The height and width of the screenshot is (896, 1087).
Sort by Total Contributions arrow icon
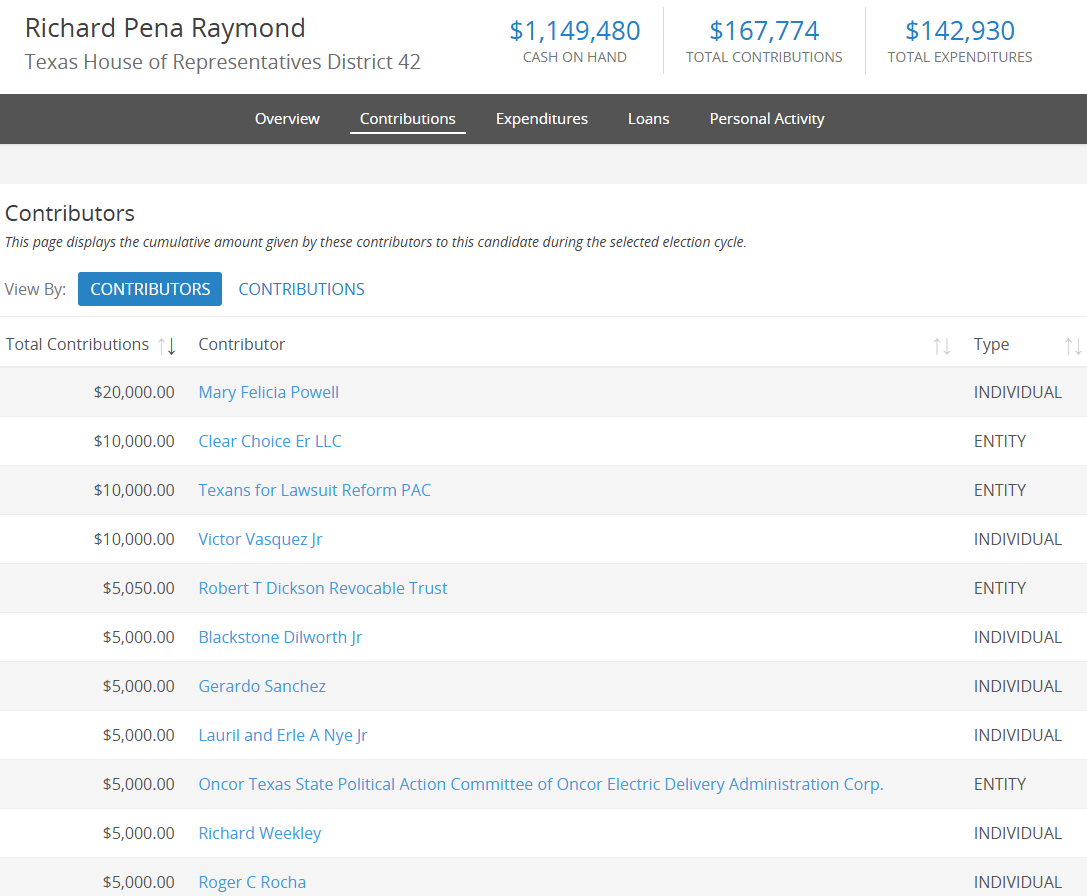tap(167, 346)
